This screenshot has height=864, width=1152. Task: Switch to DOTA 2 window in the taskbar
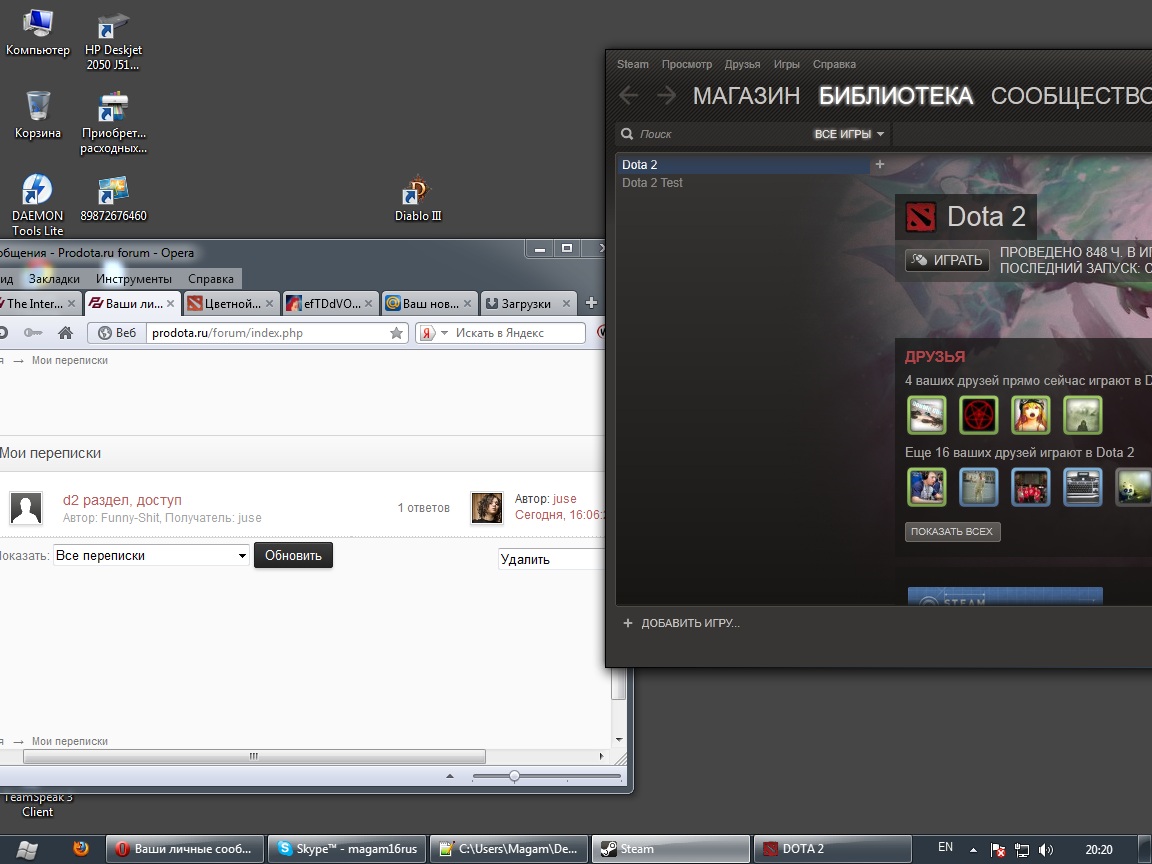(832, 849)
